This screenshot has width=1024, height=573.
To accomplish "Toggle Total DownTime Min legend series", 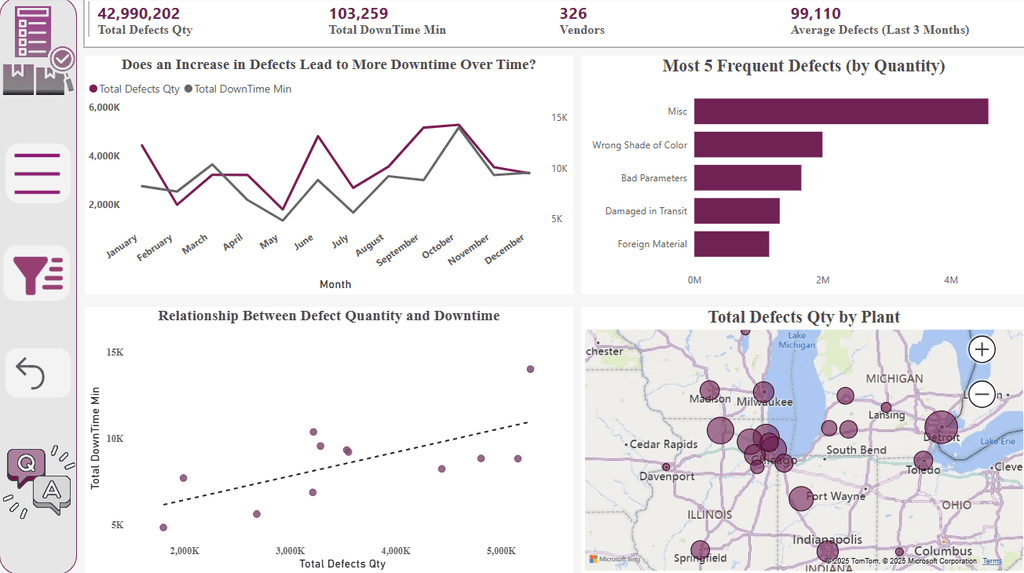I will 238,89.
